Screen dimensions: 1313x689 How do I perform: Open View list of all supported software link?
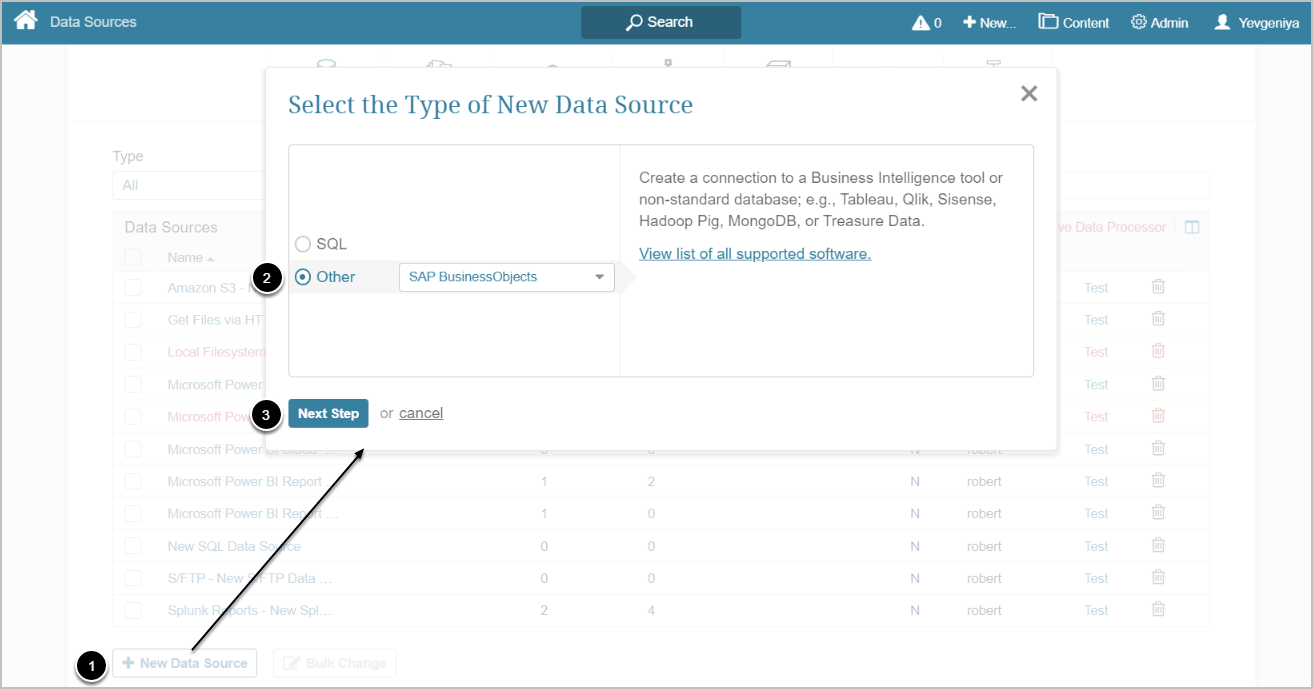pos(754,254)
